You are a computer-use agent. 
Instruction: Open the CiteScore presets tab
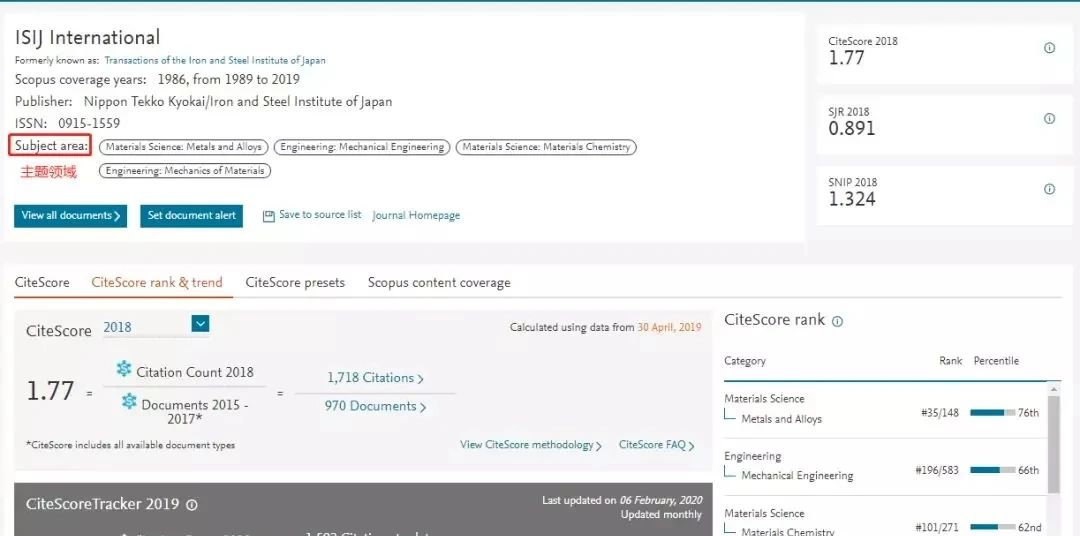point(295,282)
